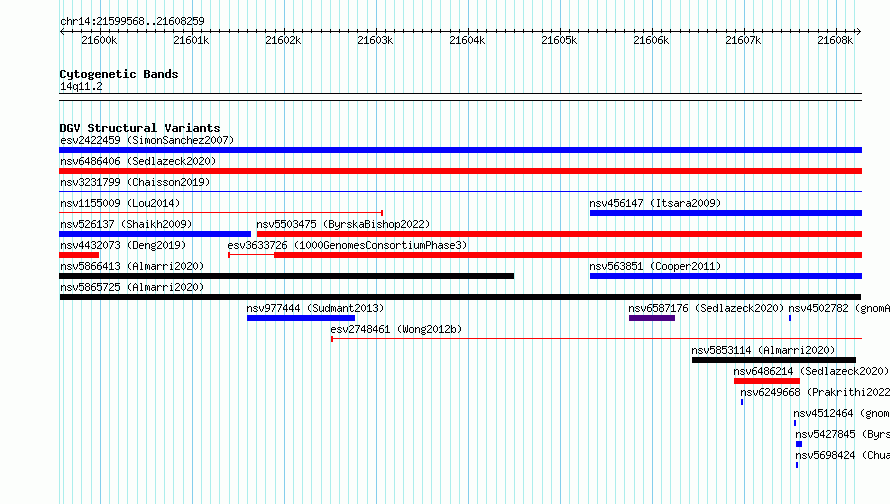This screenshot has width=890, height=504.
Task: Click the thin red nsv1155009 line
Action: (221, 213)
